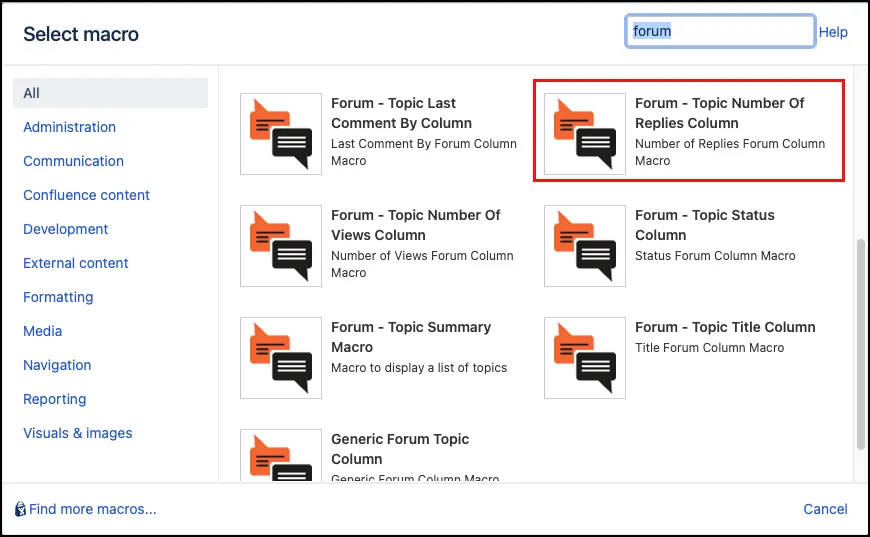Show Confluence content macros

pos(87,195)
